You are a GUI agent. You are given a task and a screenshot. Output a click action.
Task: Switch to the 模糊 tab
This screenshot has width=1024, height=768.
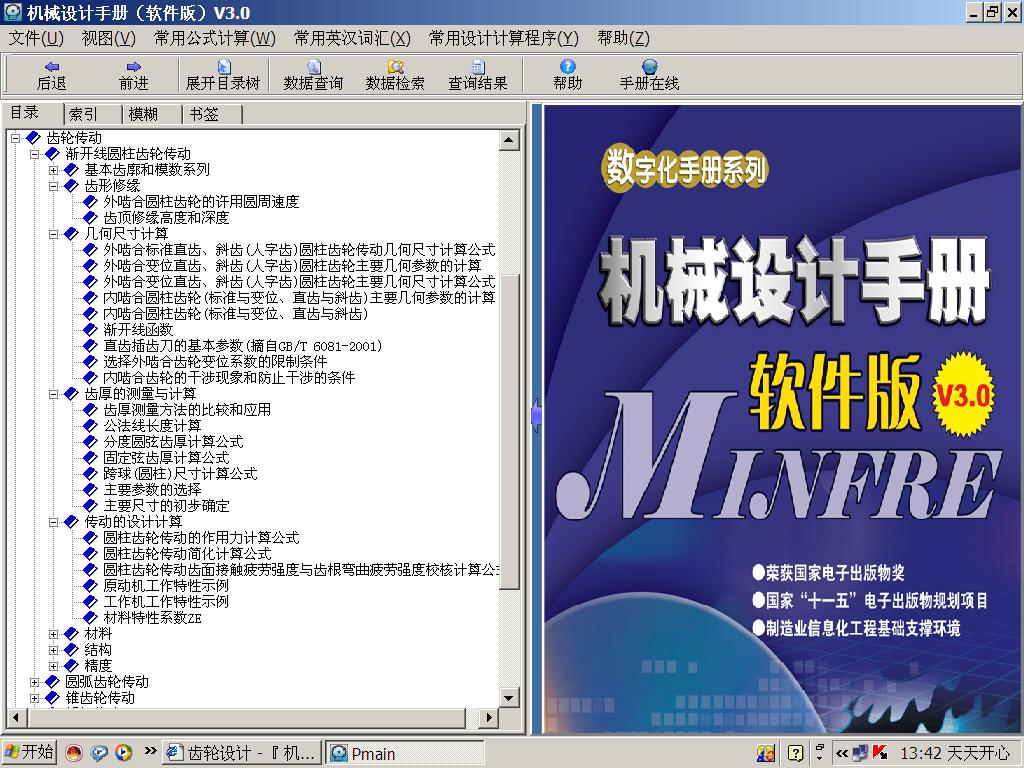tap(152, 114)
